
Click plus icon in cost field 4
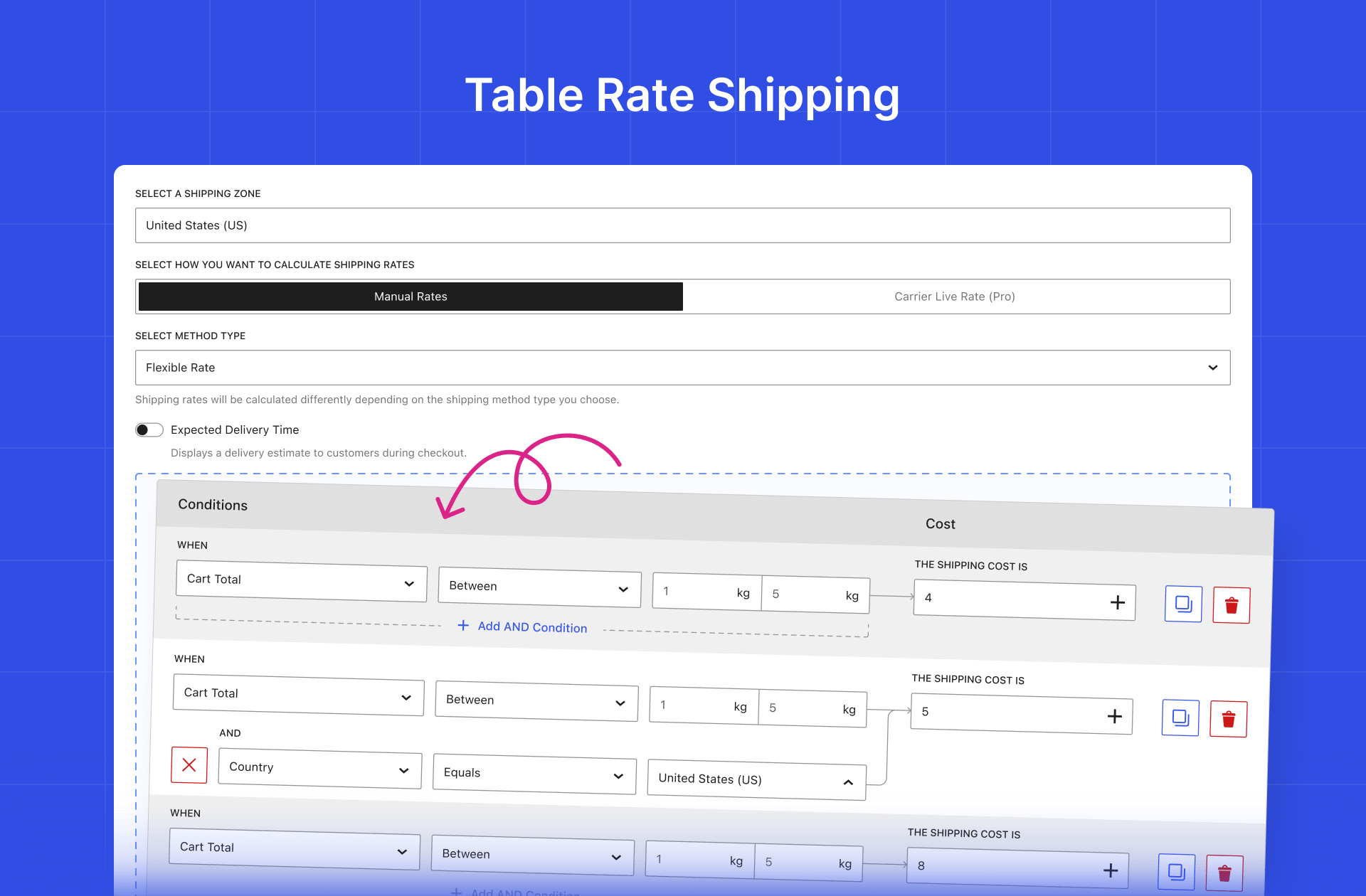pyautogui.click(x=1118, y=602)
